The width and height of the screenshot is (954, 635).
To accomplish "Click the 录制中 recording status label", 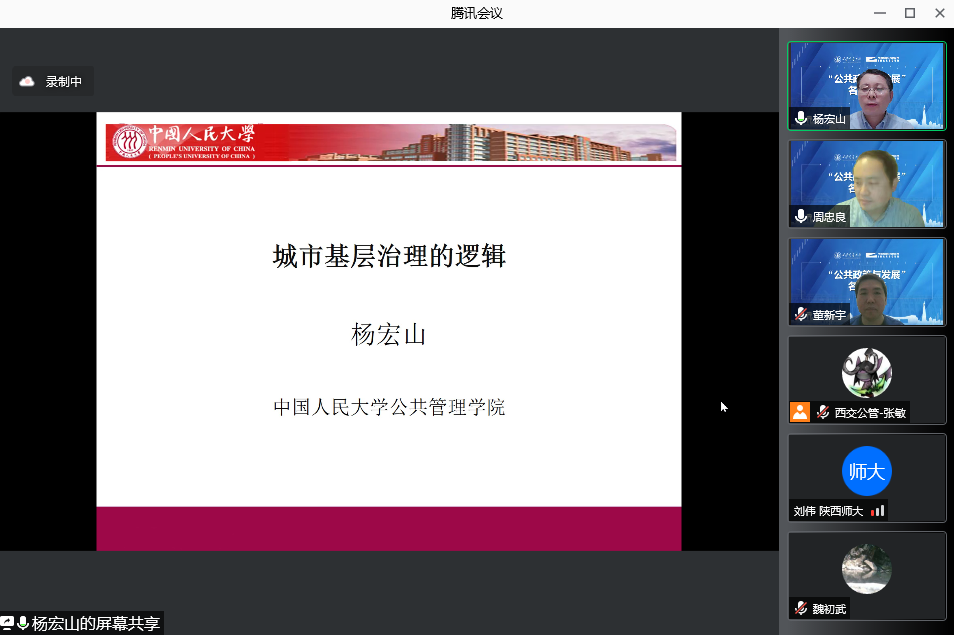I will [x=64, y=82].
